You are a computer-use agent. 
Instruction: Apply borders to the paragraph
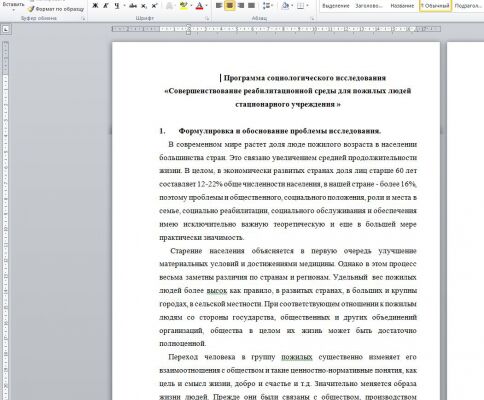pos(300,6)
